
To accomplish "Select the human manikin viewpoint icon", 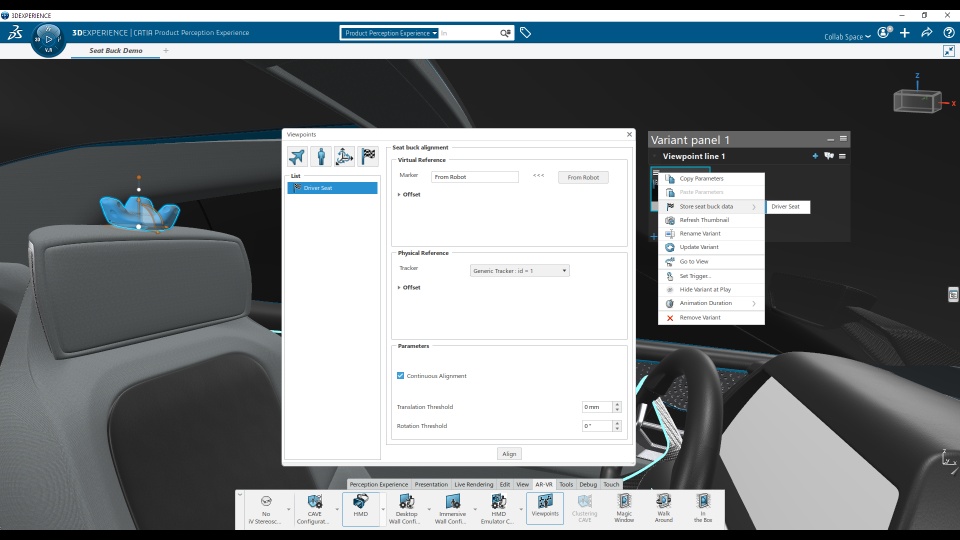I will tap(321, 157).
